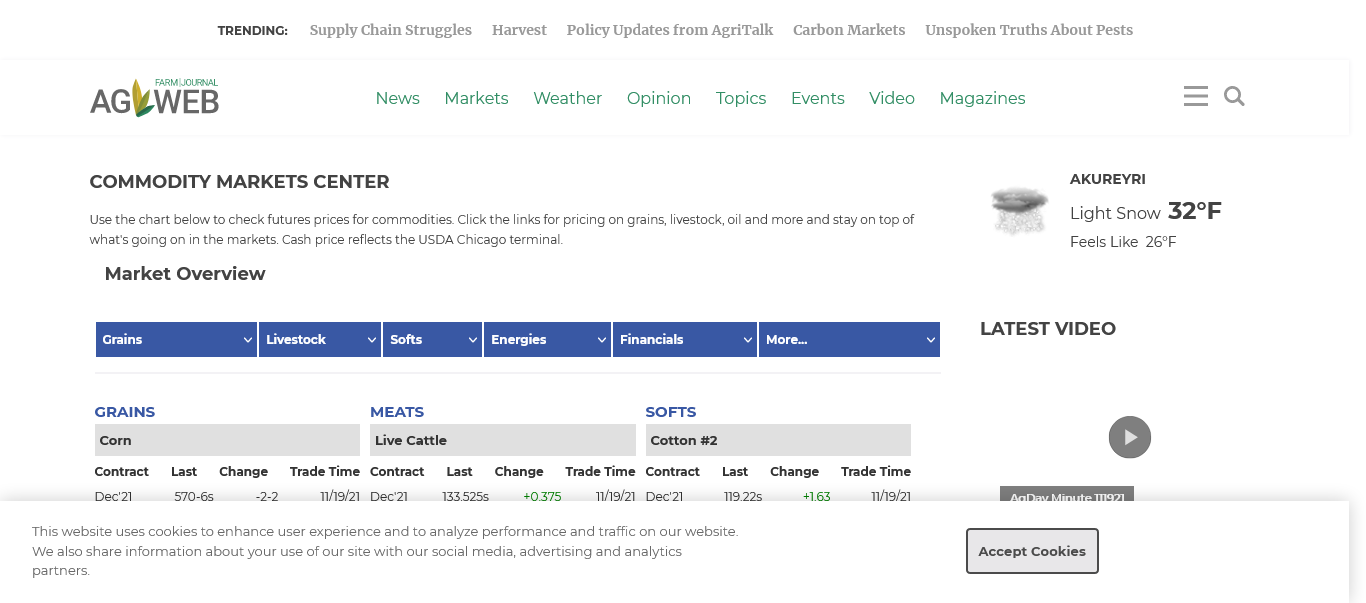Open the More... dropdown
The height and width of the screenshot is (603, 1366).
pos(849,339)
